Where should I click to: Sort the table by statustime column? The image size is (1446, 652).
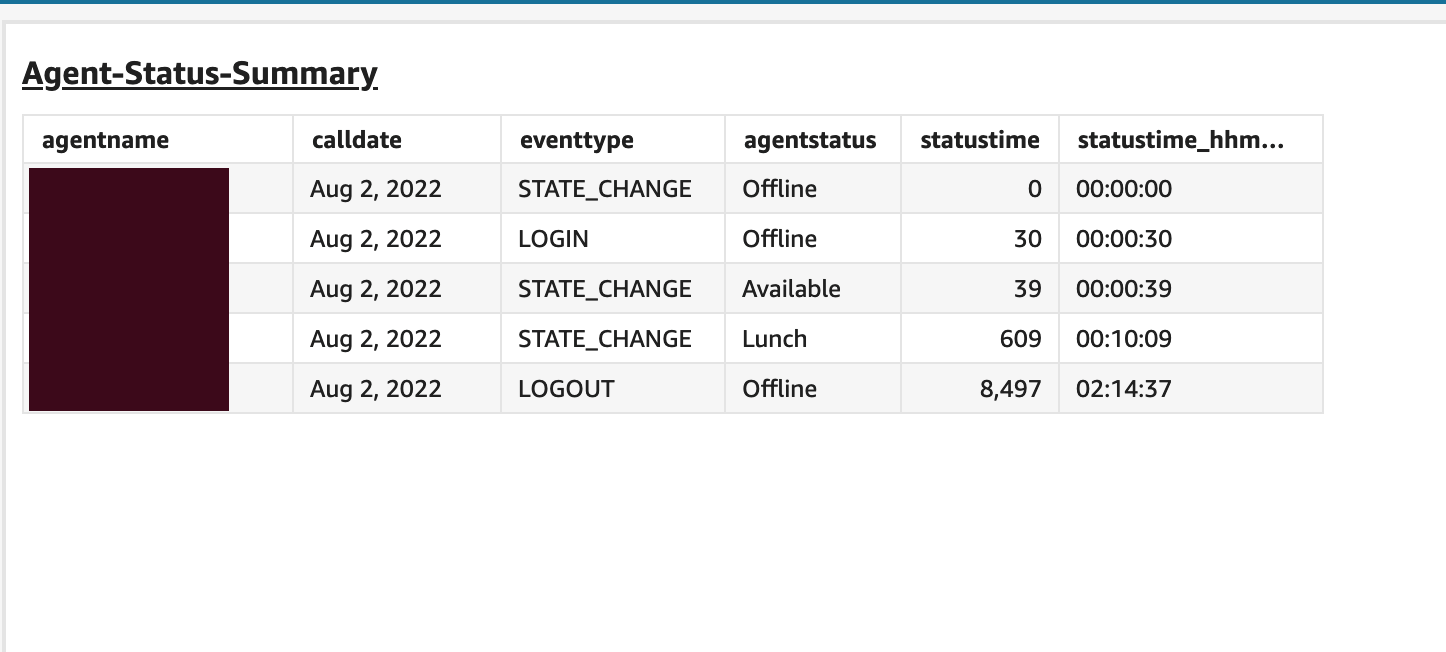coord(977,140)
